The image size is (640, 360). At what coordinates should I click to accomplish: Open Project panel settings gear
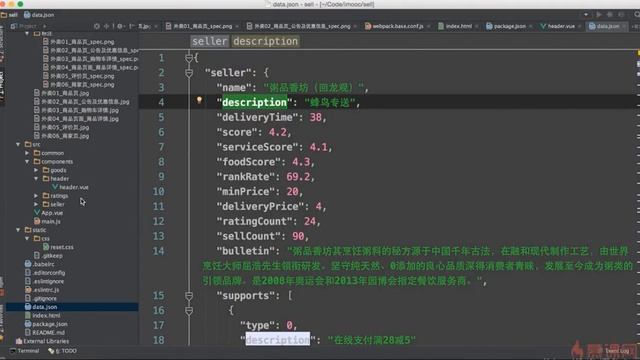coord(120,26)
